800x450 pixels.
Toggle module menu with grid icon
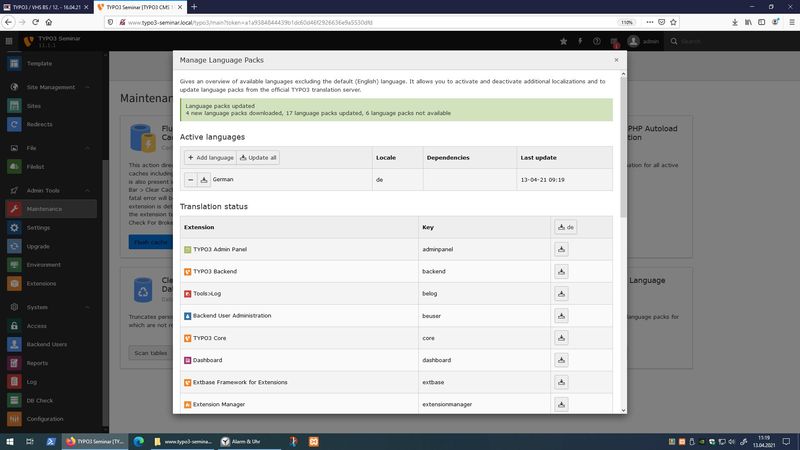pyautogui.click(x=9, y=41)
